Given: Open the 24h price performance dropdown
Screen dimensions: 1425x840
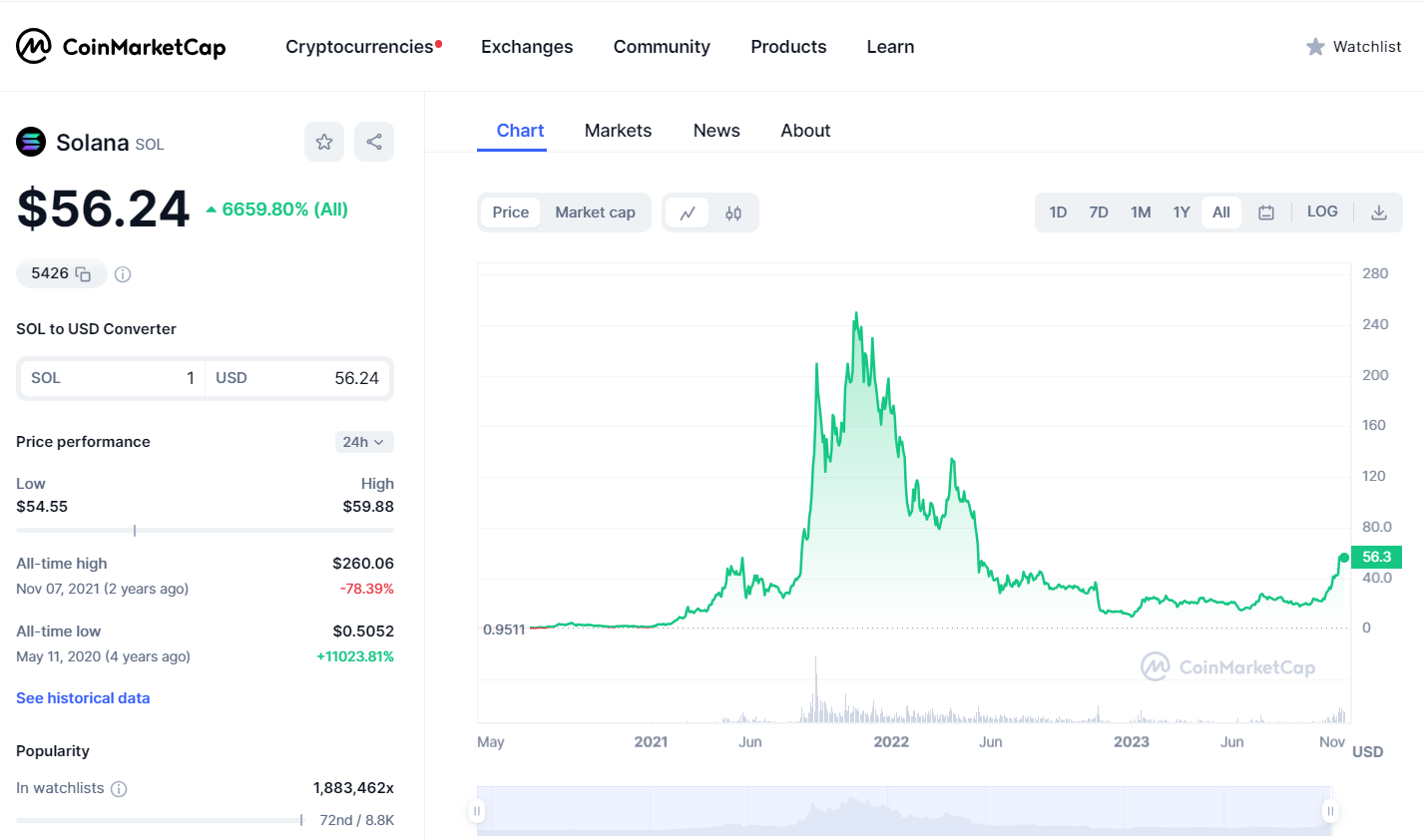Looking at the screenshot, I should coord(364,442).
